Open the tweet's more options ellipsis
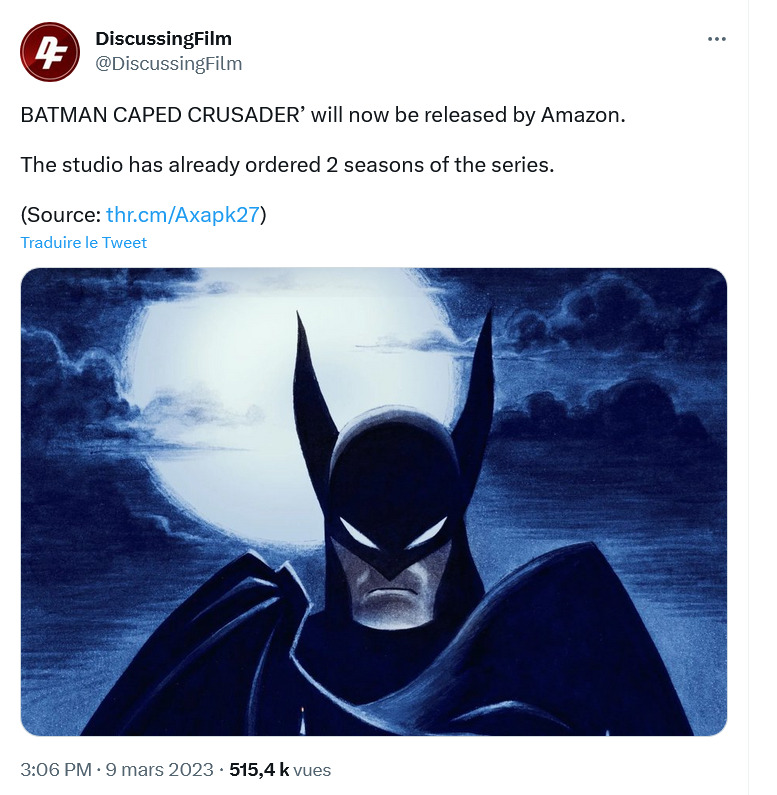 click(716, 39)
